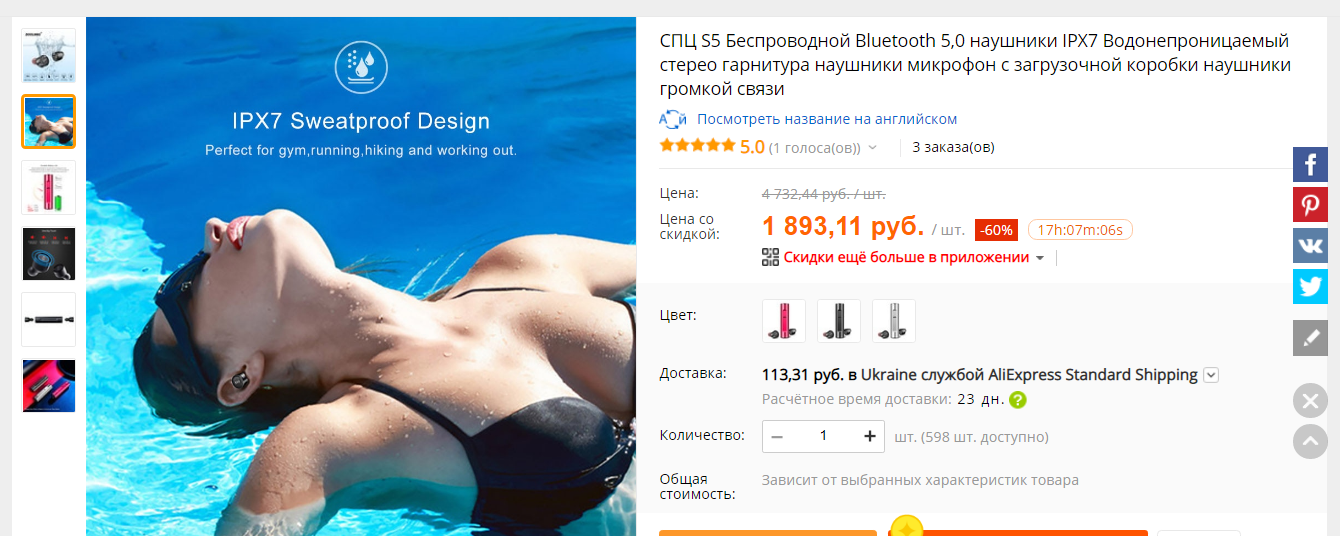Select the pink color variant

click(783, 320)
